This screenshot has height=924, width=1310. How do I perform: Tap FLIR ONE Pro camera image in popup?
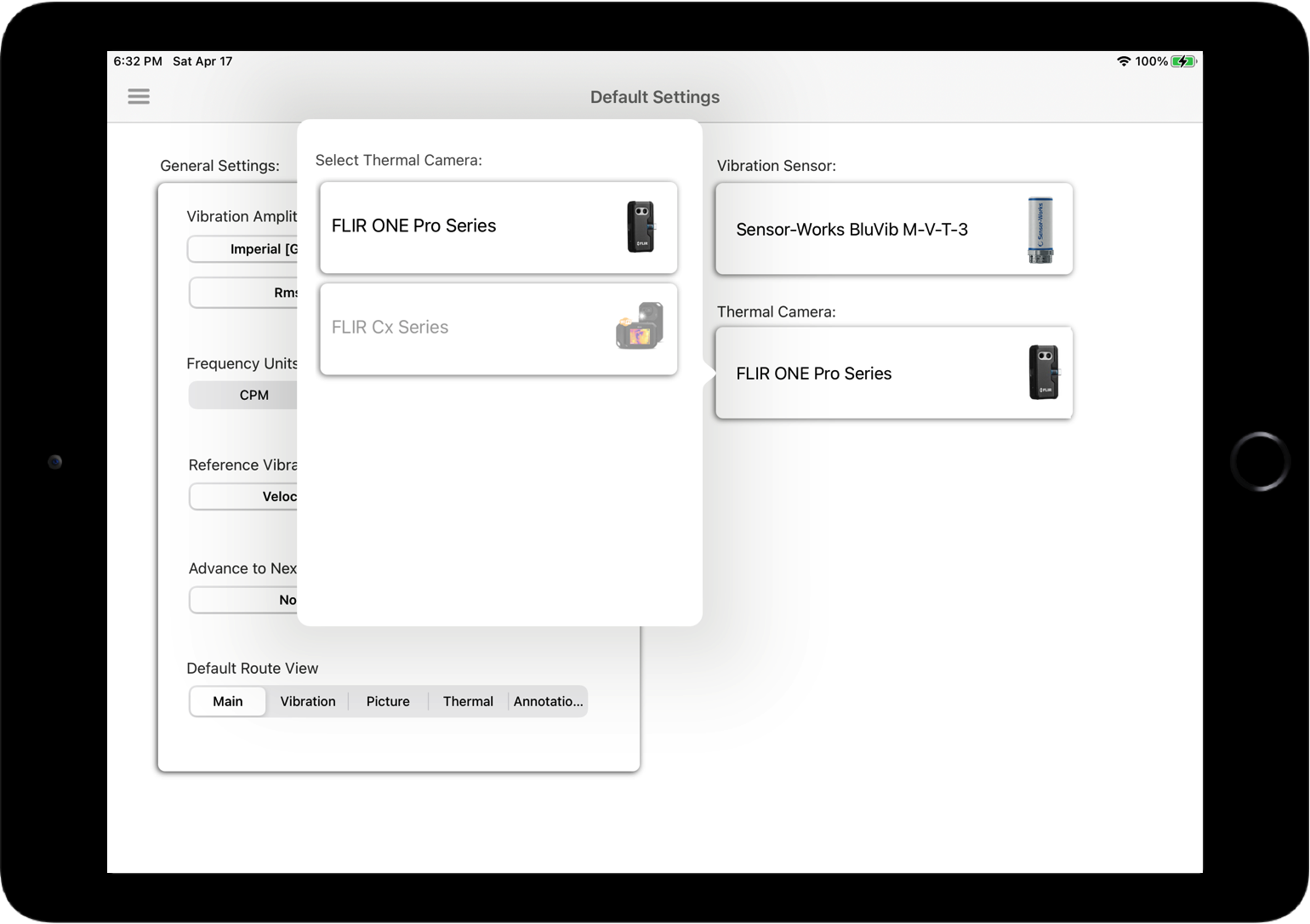641,227
